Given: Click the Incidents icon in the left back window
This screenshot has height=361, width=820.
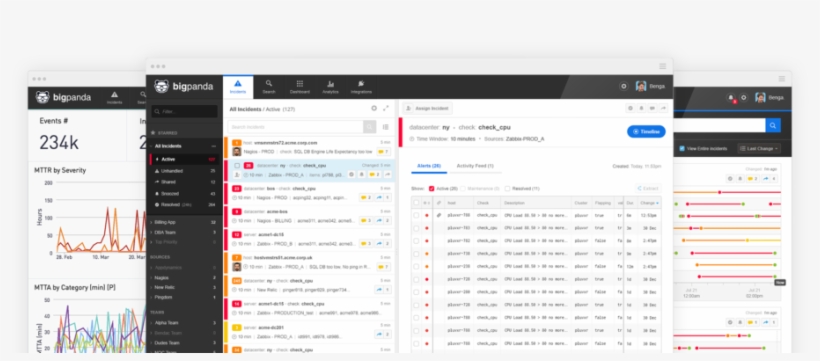Looking at the screenshot, I should pyautogui.click(x=115, y=97).
